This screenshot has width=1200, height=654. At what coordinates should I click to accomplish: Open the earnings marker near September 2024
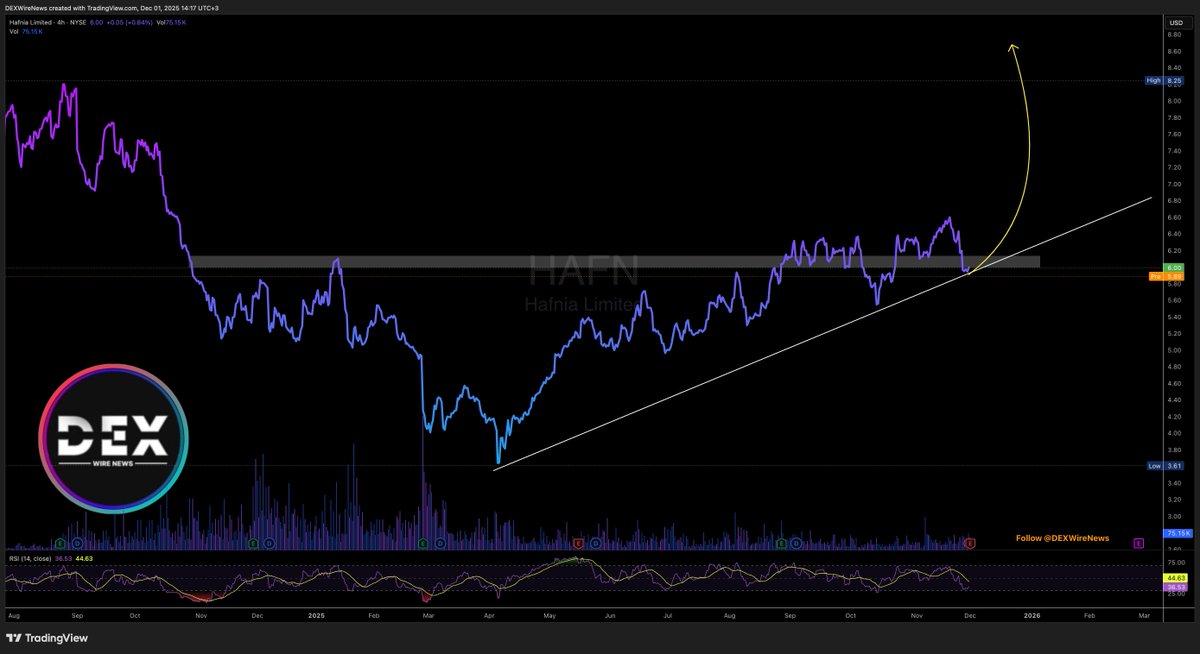coord(60,543)
